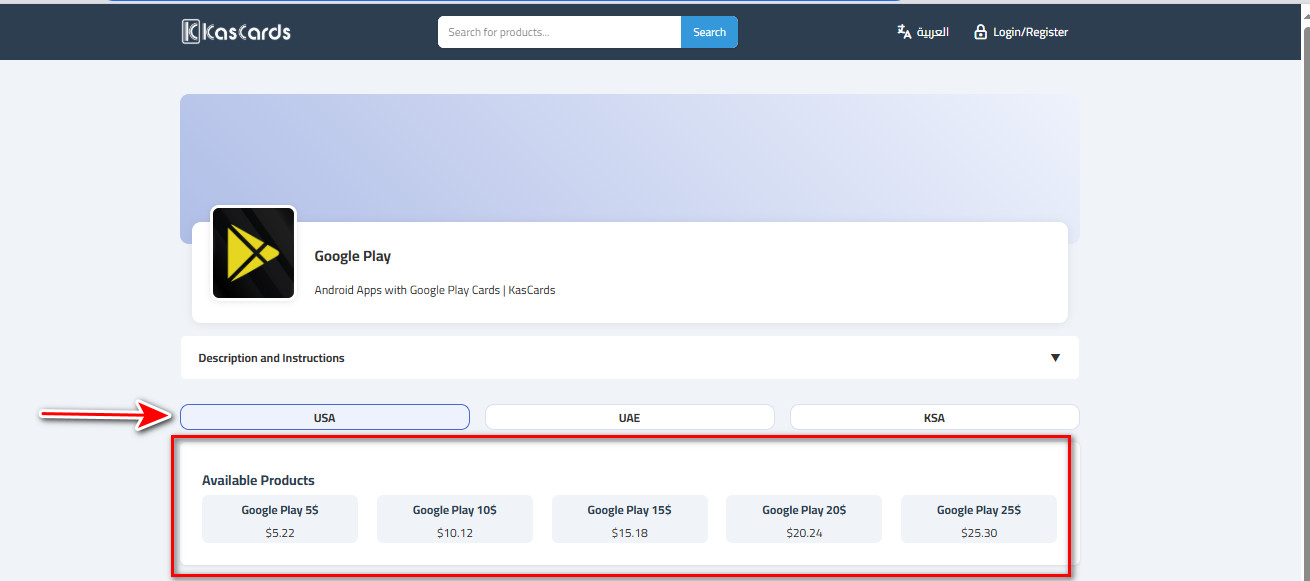Click the lock icon beside Login/Register
The image size is (1310, 581).
pyautogui.click(x=980, y=32)
